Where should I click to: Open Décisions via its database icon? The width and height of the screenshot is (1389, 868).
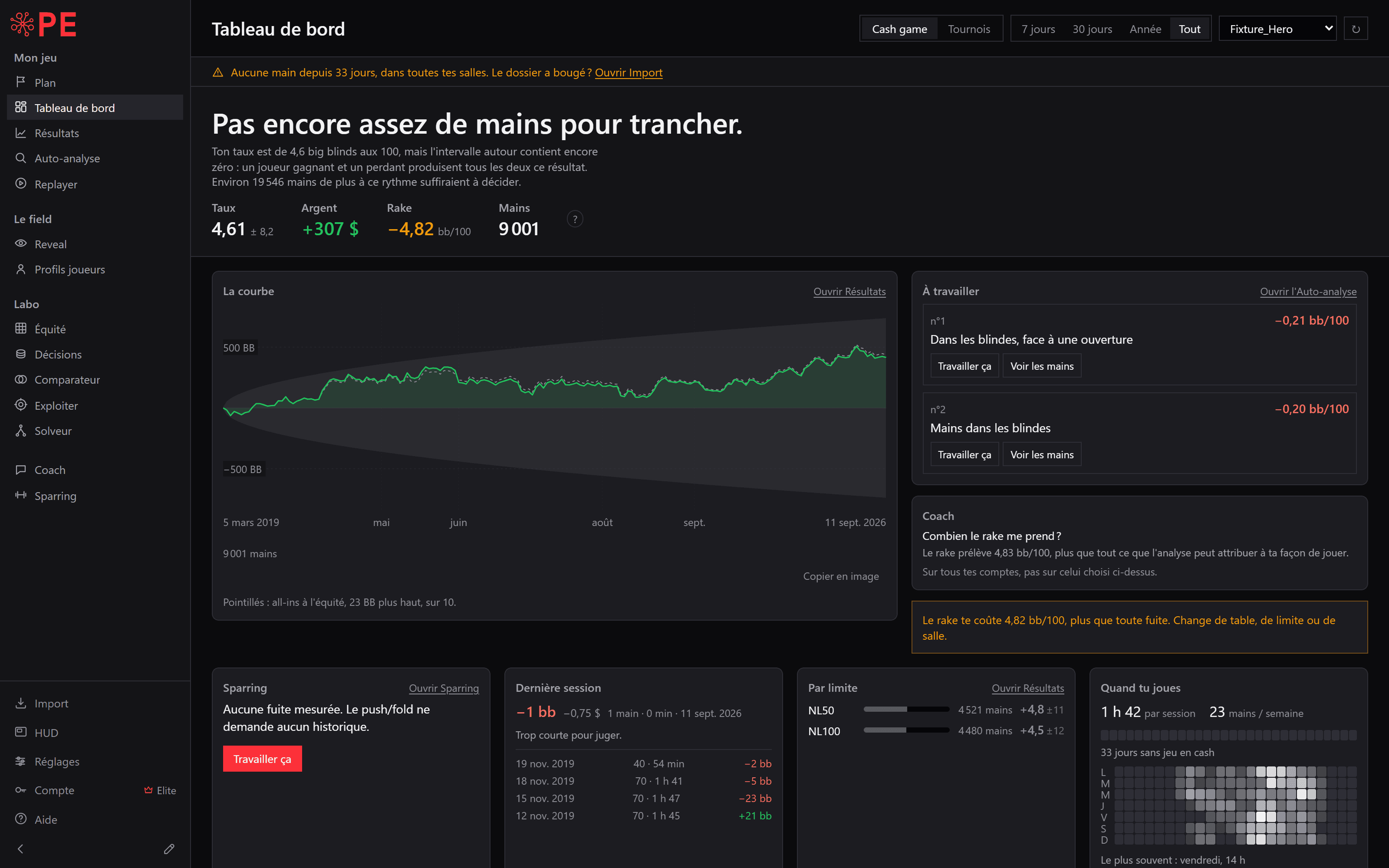pyautogui.click(x=21, y=354)
